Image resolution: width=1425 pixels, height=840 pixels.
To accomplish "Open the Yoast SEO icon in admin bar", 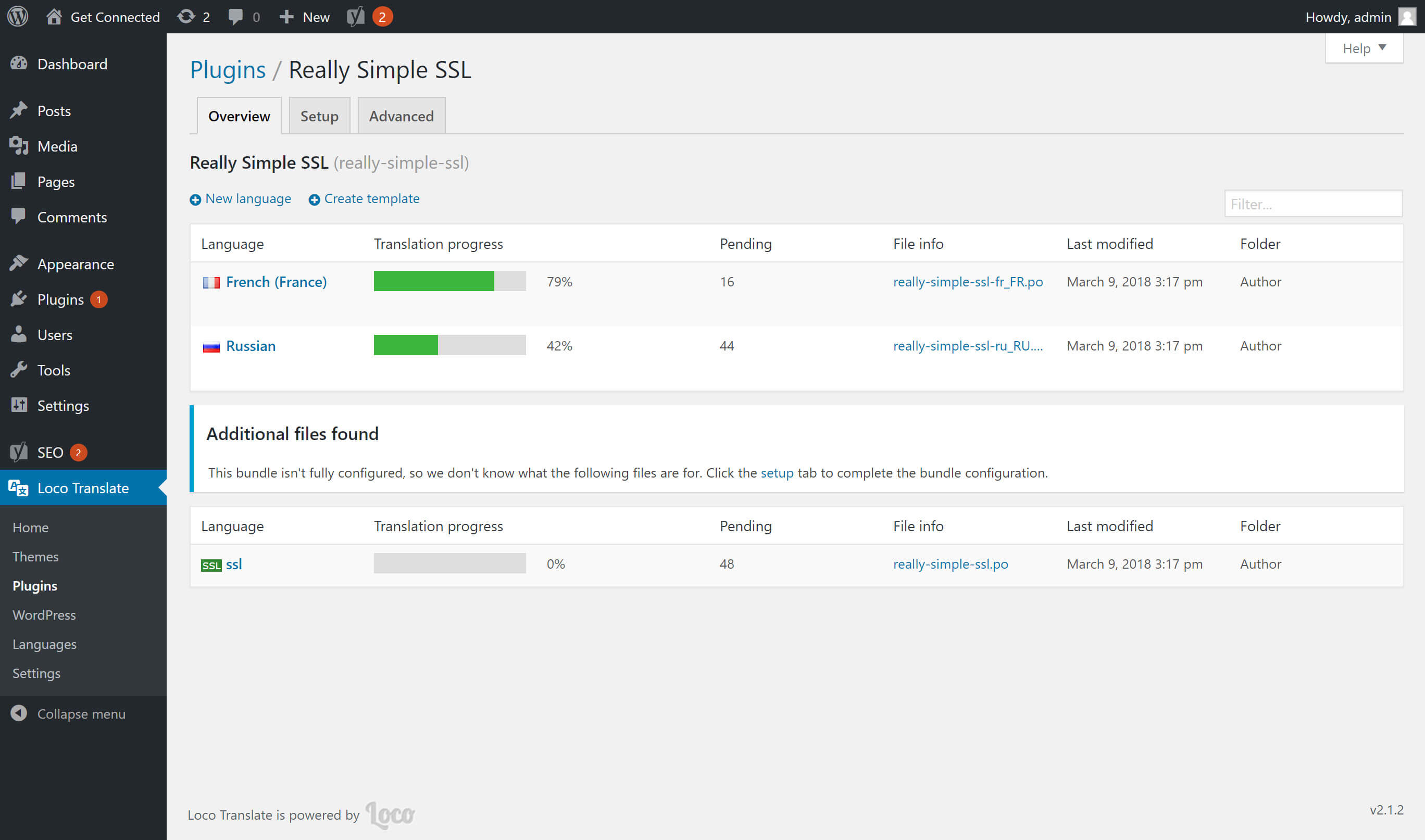I will pyautogui.click(x=356, y=17).
